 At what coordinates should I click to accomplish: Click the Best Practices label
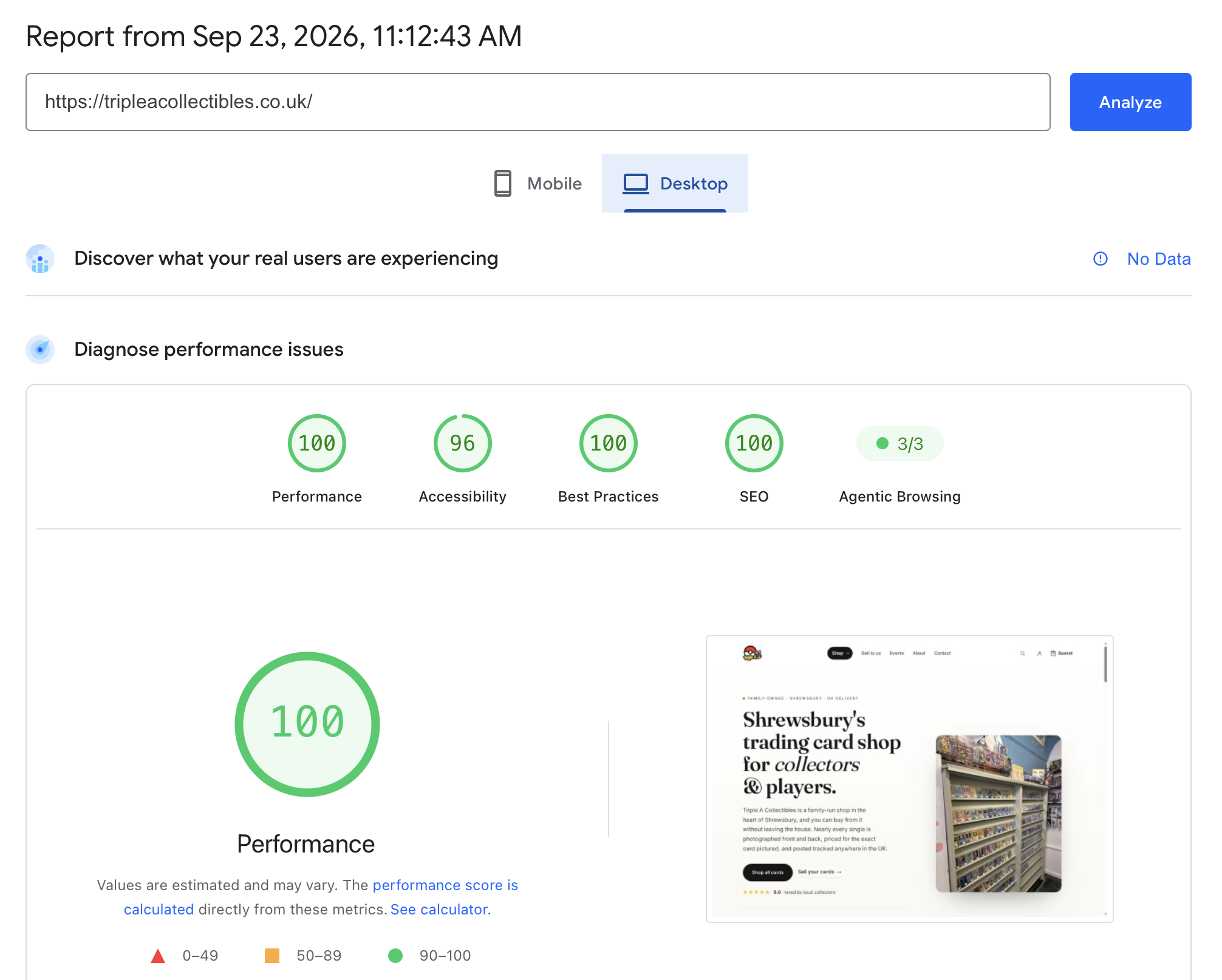coord(608,497)
